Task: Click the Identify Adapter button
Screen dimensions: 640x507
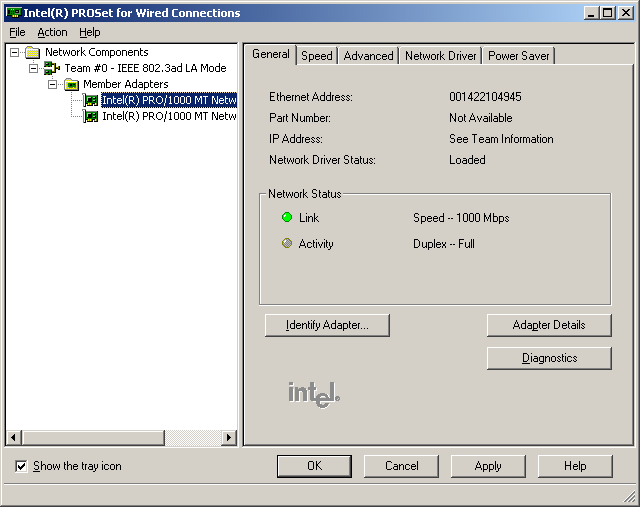Action: [327, 325]
